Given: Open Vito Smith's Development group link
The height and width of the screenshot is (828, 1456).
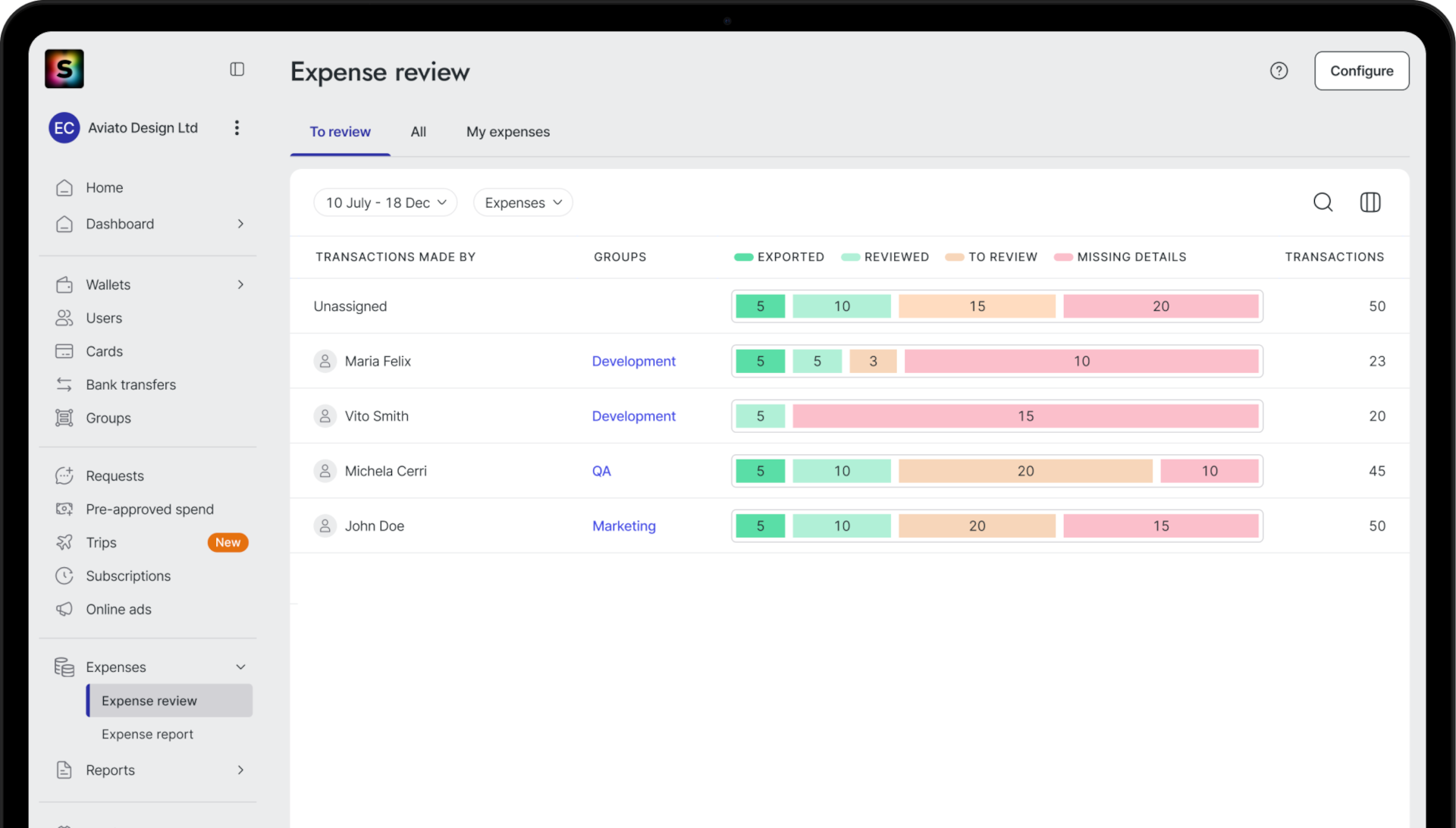Looking at the screenshot, I should coord(633,416).
